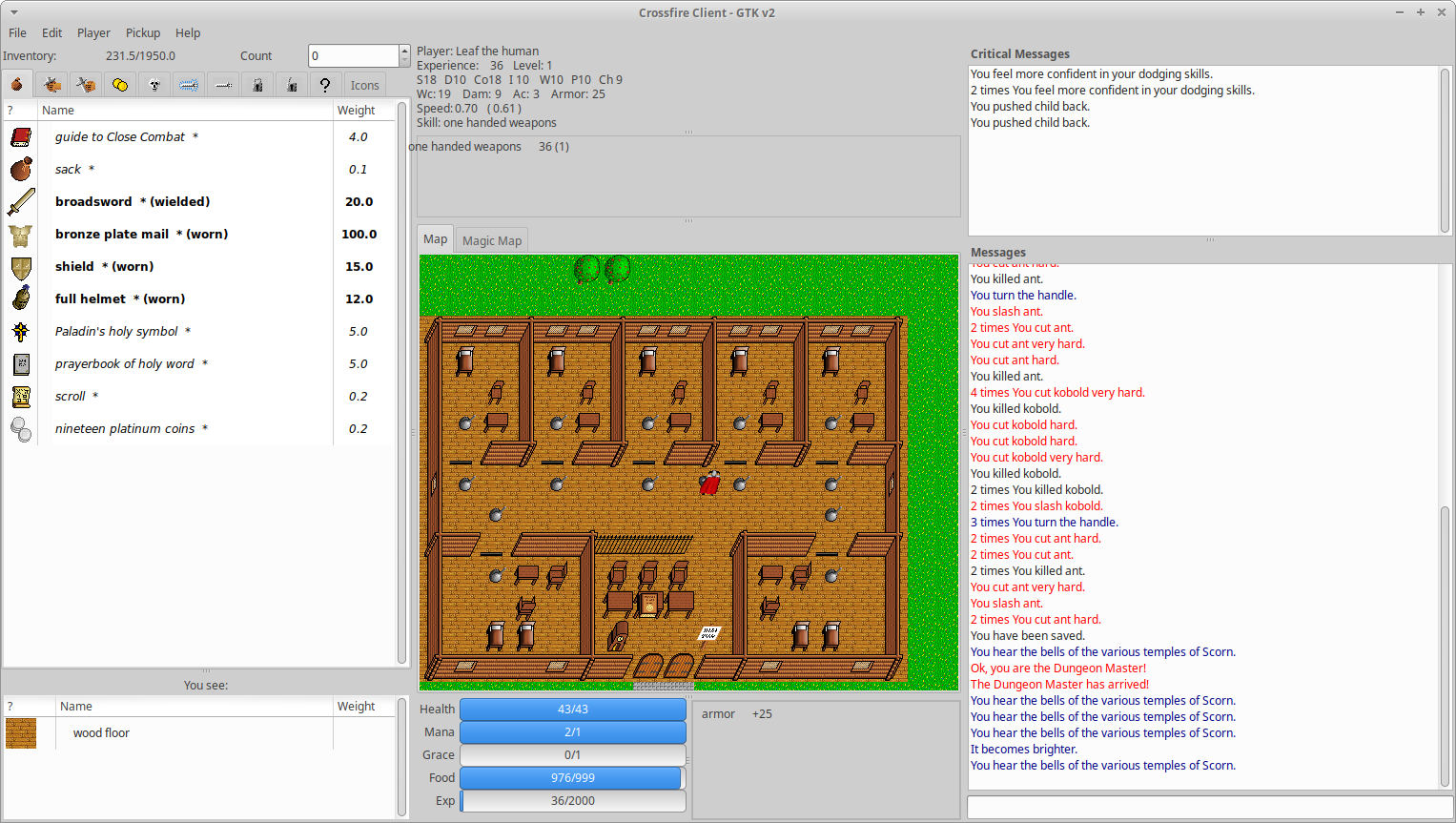Switch to the Magic Map tab
This screenshot has width=1456, height=823.
point(492,240)
